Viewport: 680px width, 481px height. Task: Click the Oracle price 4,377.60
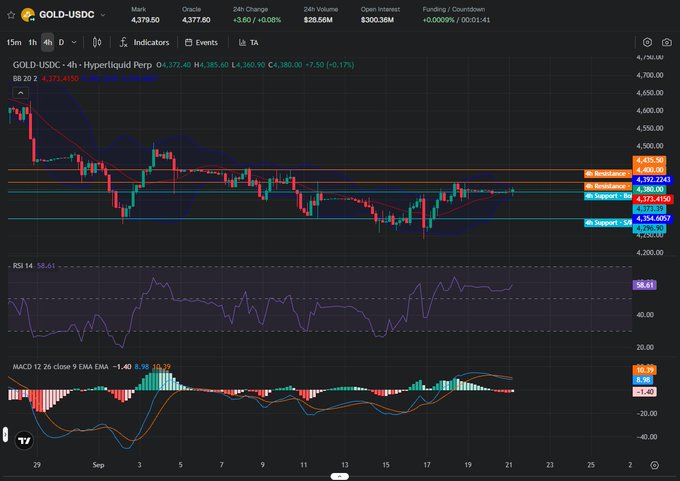pyautogui.click(x=196, y=20)
